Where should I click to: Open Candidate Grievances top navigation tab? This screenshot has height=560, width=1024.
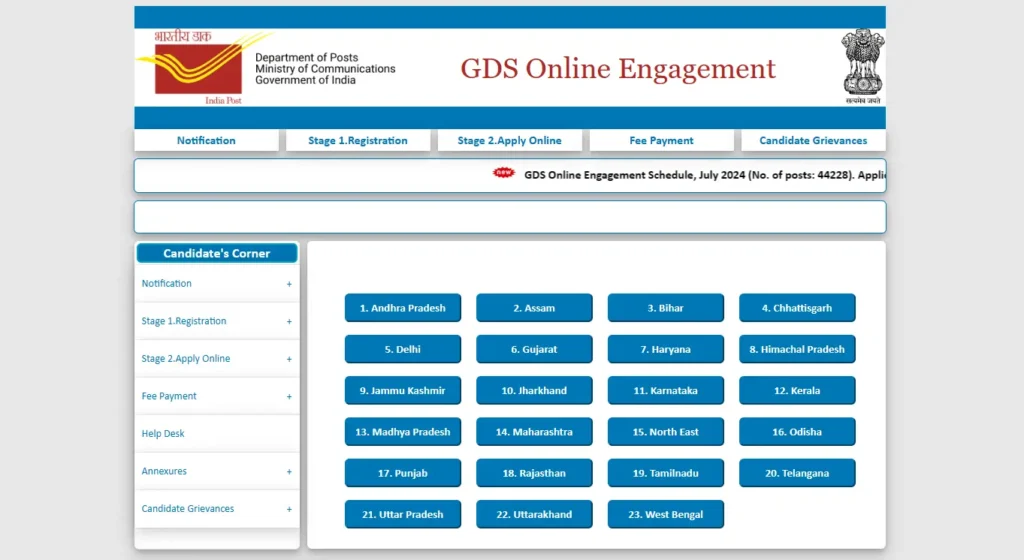(x=813, y=141)
